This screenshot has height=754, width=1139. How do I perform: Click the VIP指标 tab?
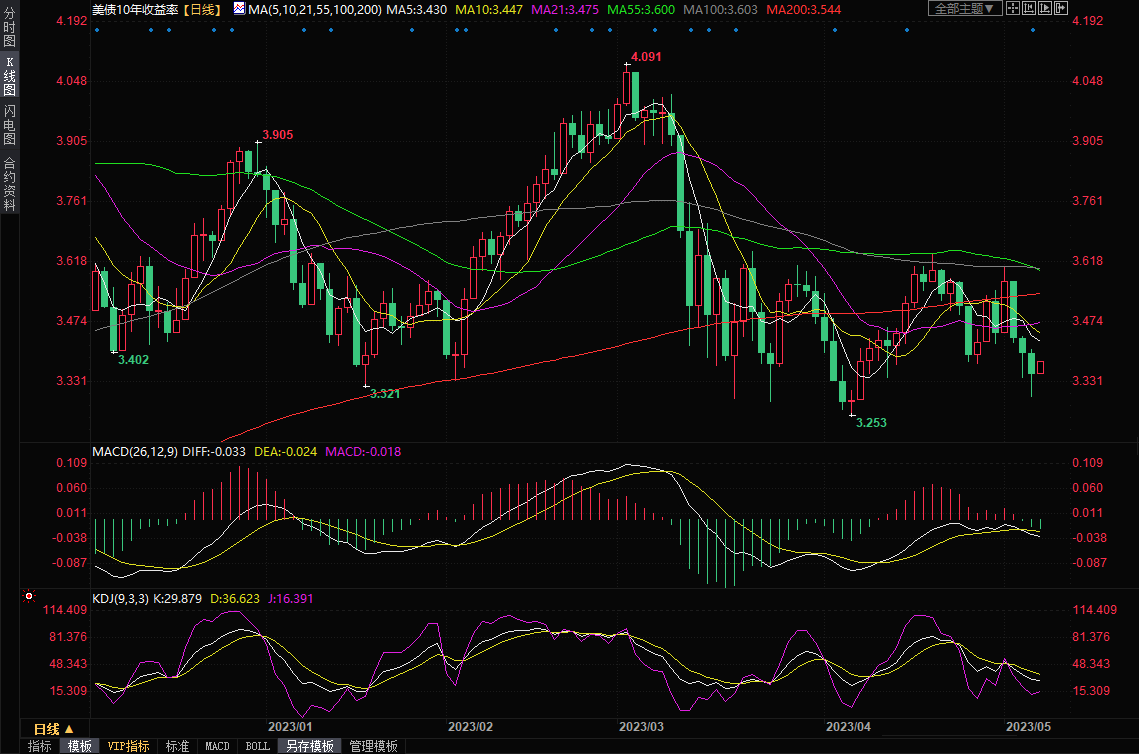128,746
